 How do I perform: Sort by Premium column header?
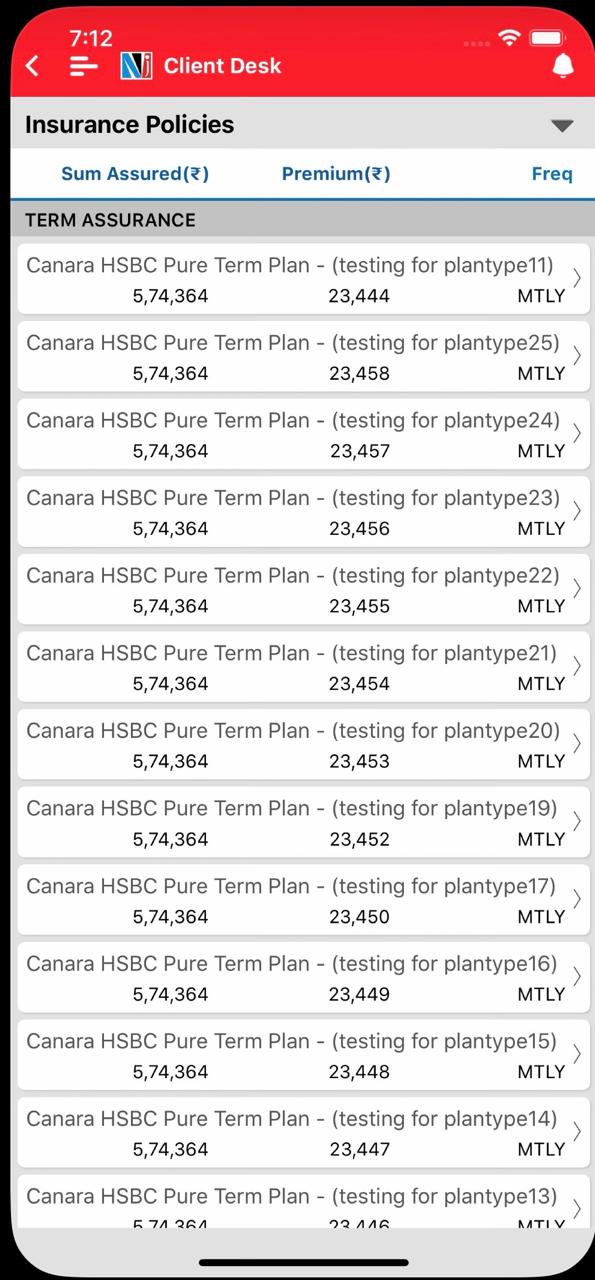[x=336, y=174]
